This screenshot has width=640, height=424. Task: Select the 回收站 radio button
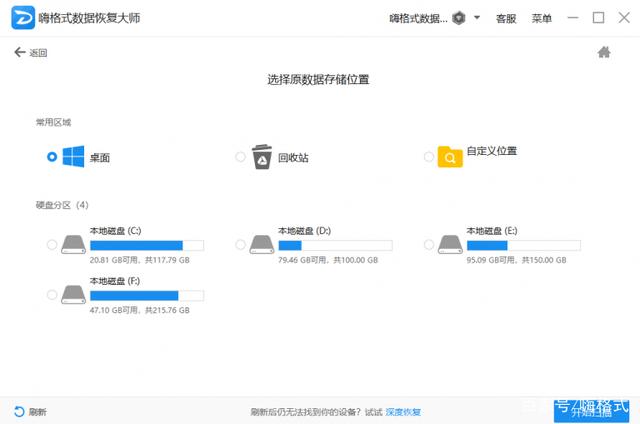click(240, 157)
